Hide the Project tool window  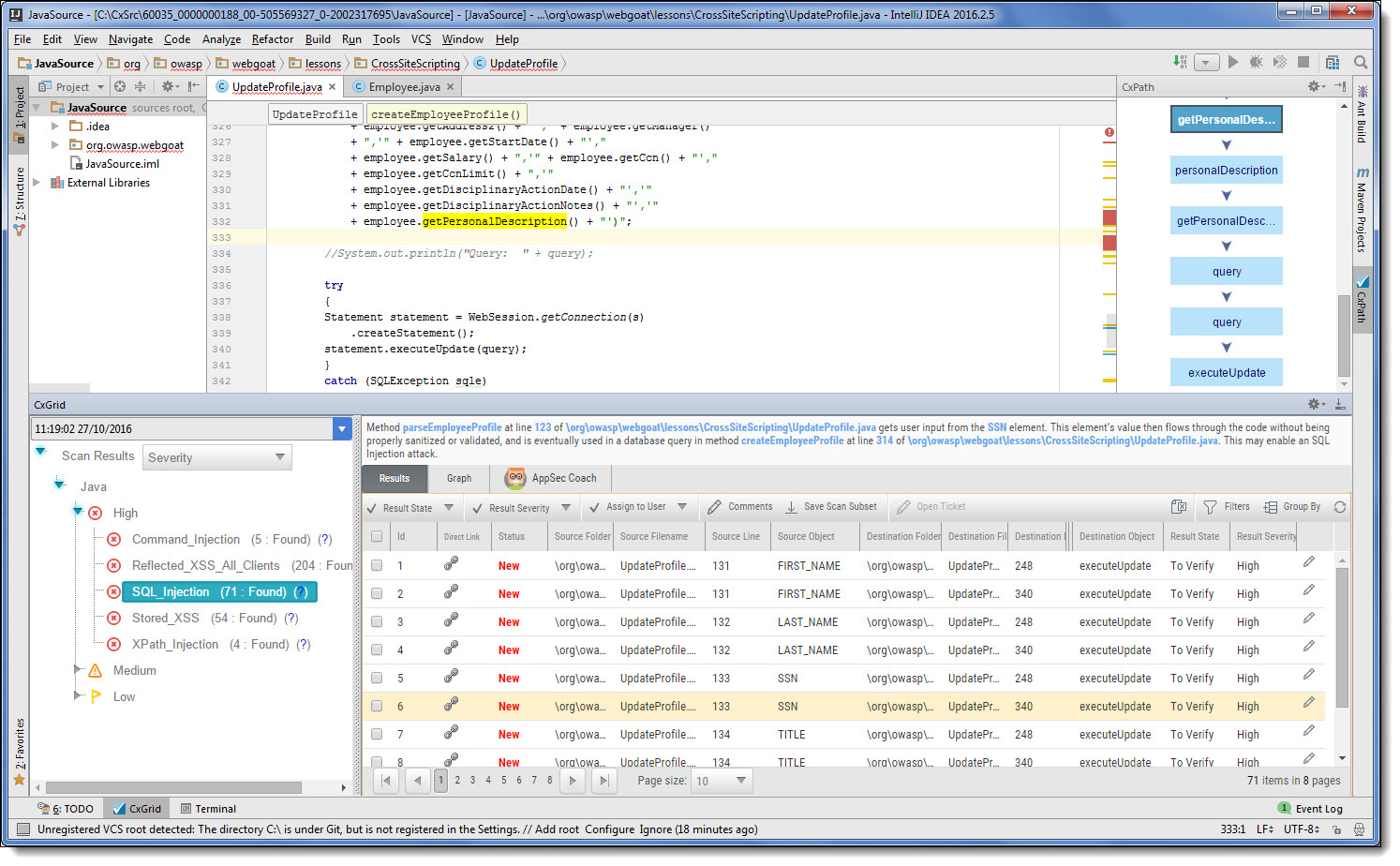(194, 86)
